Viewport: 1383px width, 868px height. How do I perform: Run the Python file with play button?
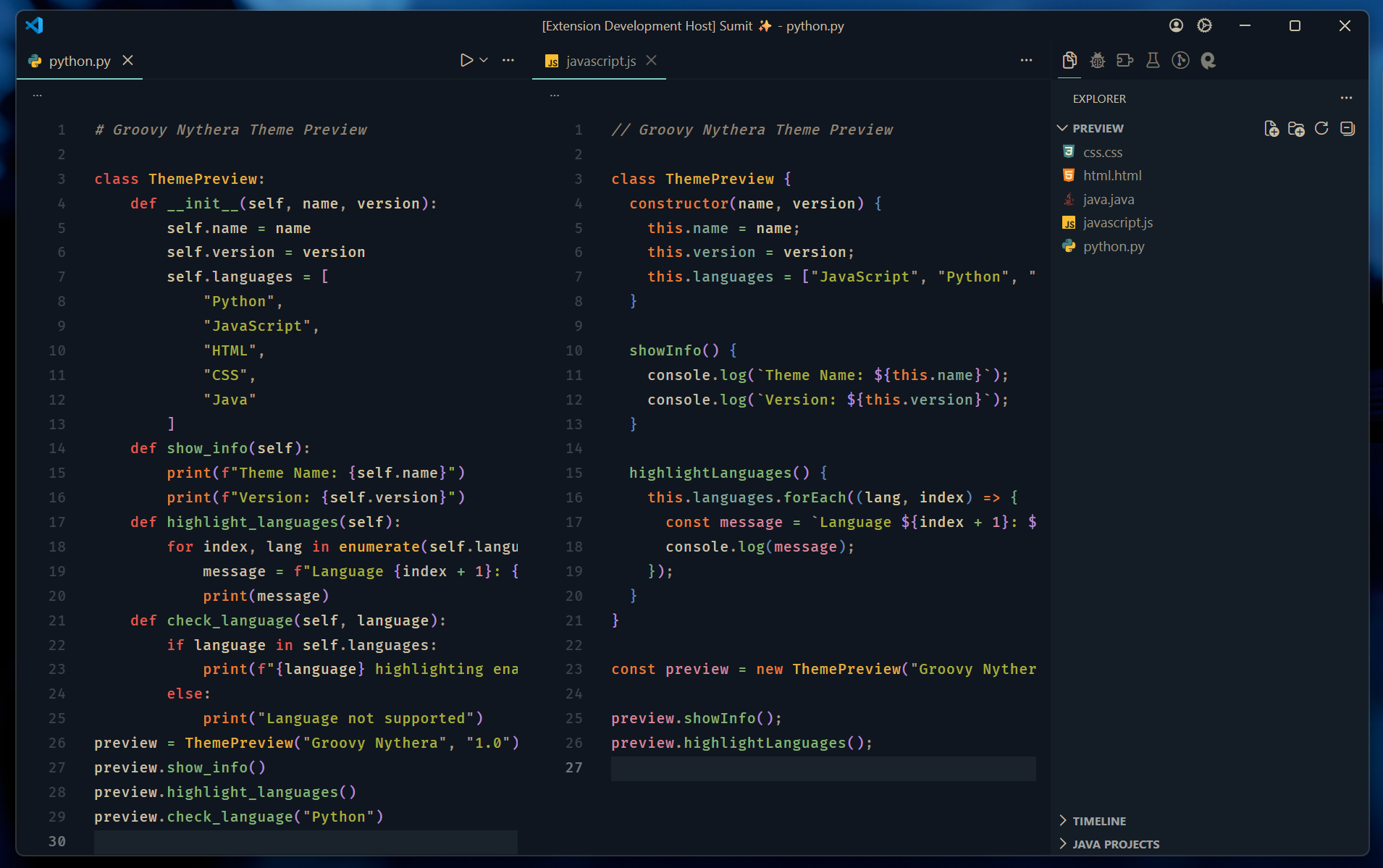466,61
